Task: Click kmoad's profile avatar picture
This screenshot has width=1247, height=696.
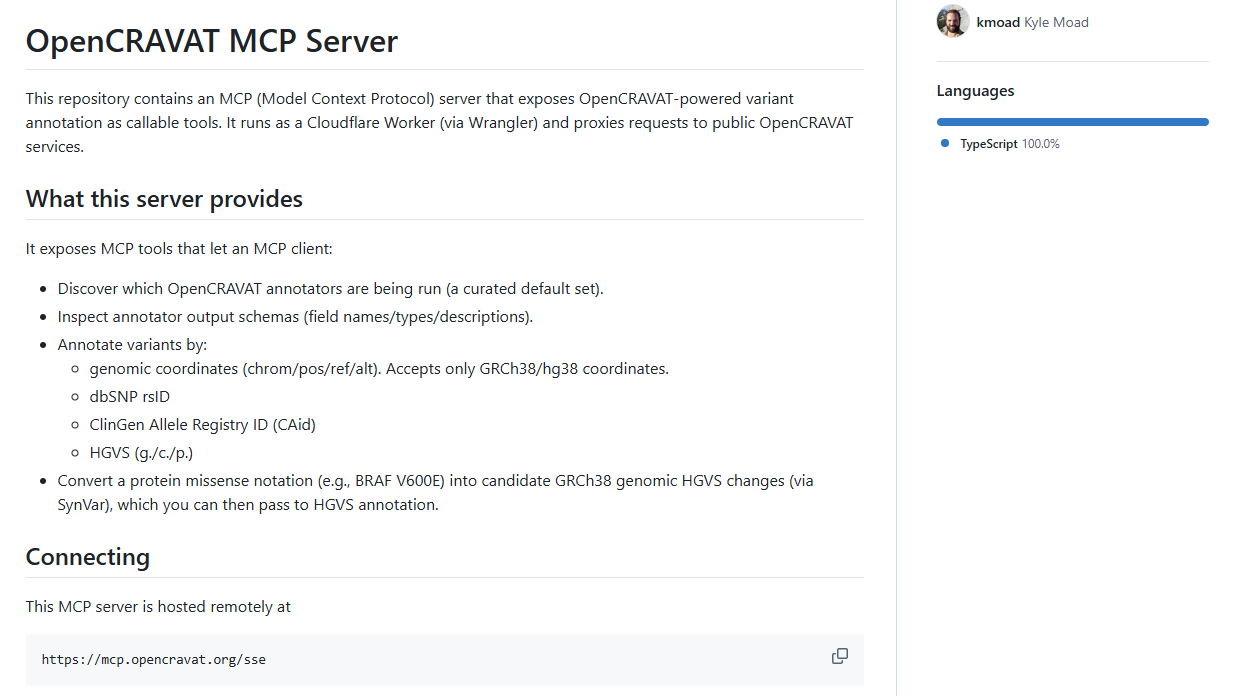Action: point(952,22)
